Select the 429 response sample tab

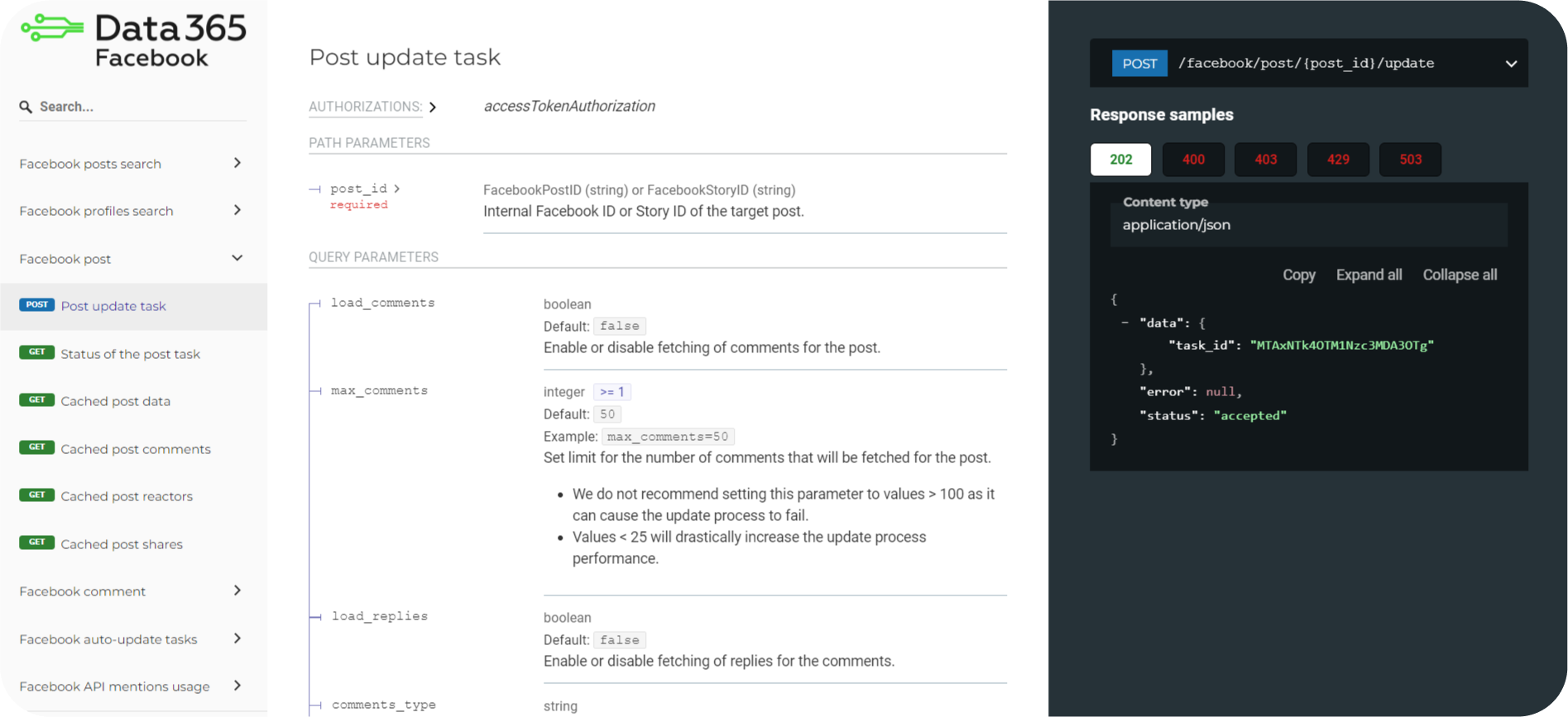[x=1338, y=160]
